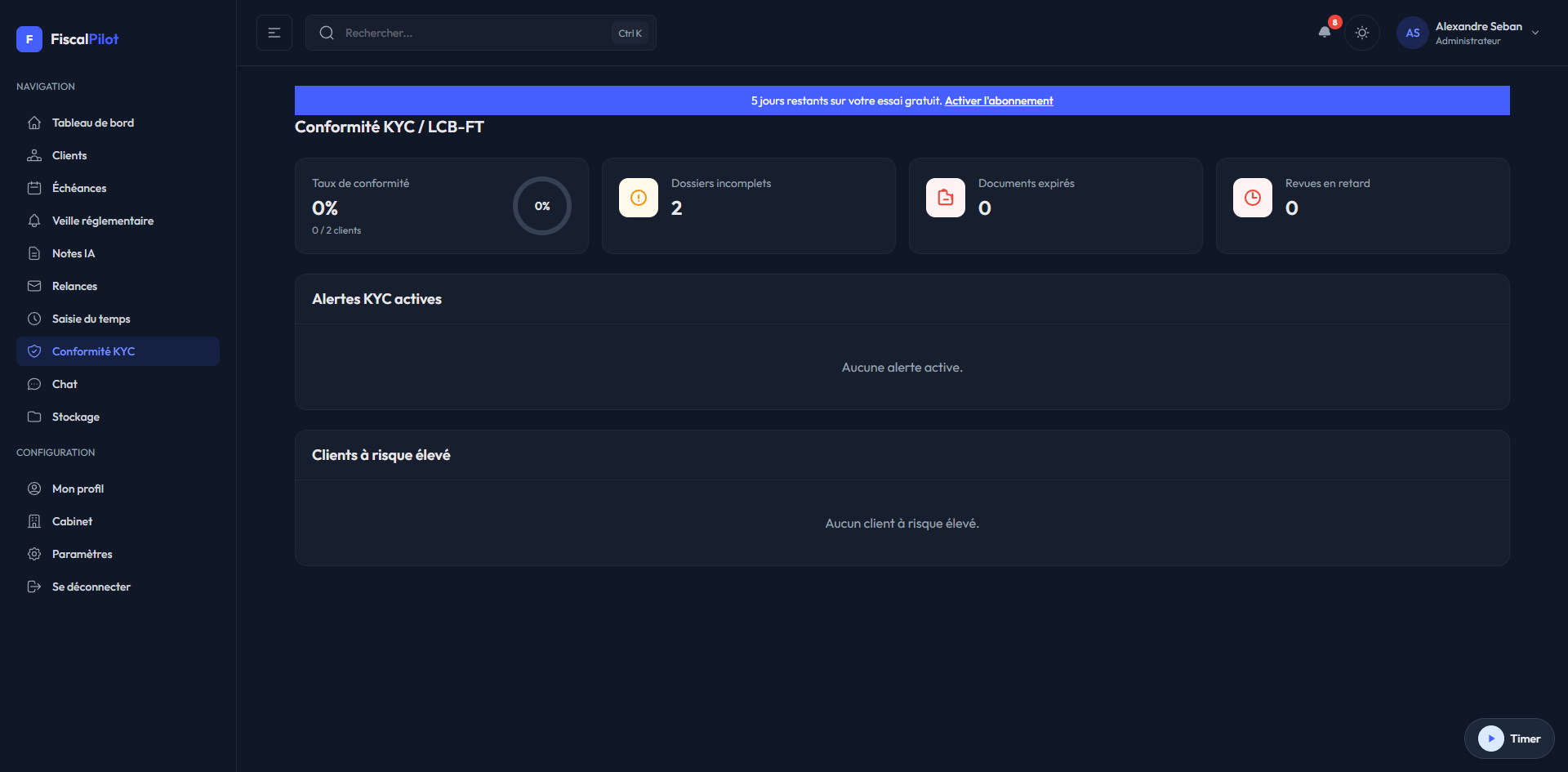Open the Clients page in sidebar
Viewport: 1568px width, 772px height.
tap(69, 155)
